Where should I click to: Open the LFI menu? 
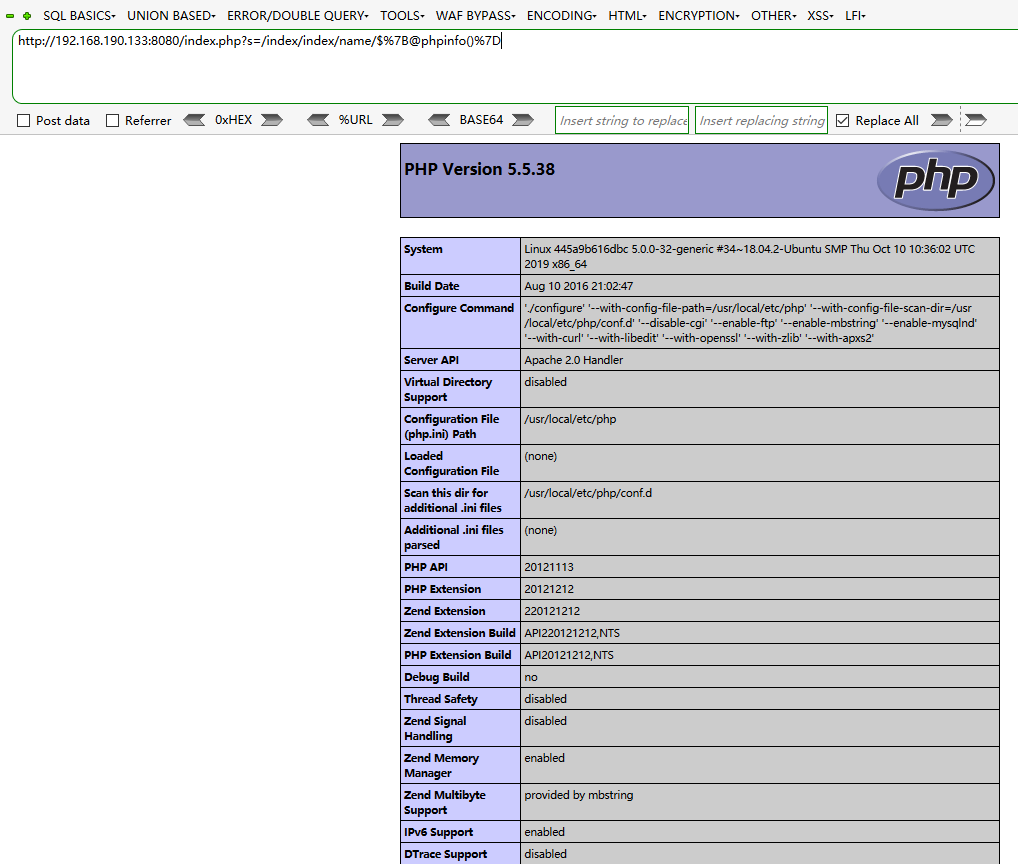pos(855,16)
